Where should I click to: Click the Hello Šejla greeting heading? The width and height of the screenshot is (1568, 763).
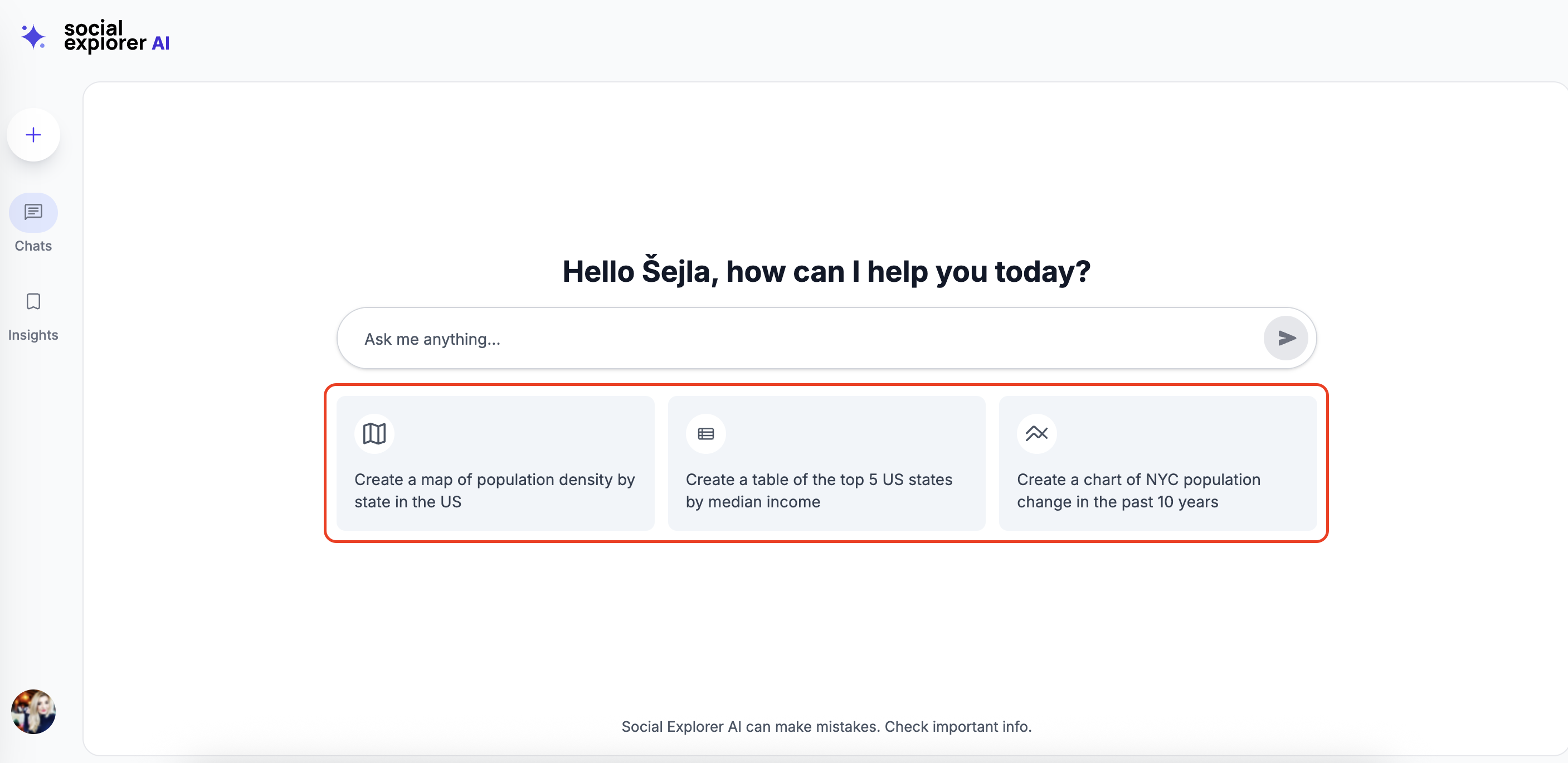826,271
